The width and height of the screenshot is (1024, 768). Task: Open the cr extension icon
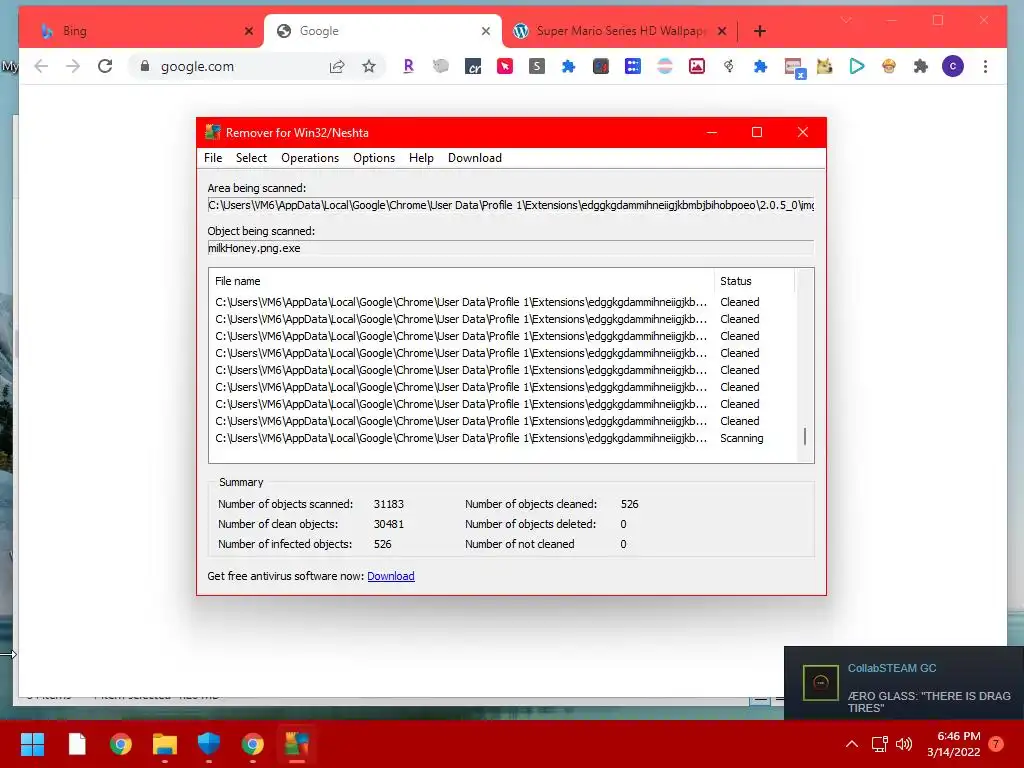click(x=473, y=66)
